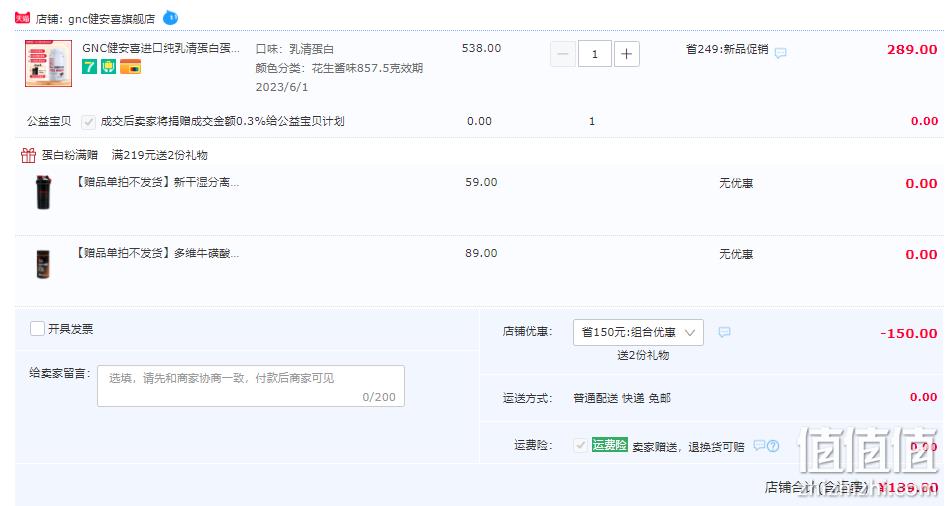Click the item price 289.00
Viewport: 947px width, 506px height.
pyautogui.click(x=912, y=50)
